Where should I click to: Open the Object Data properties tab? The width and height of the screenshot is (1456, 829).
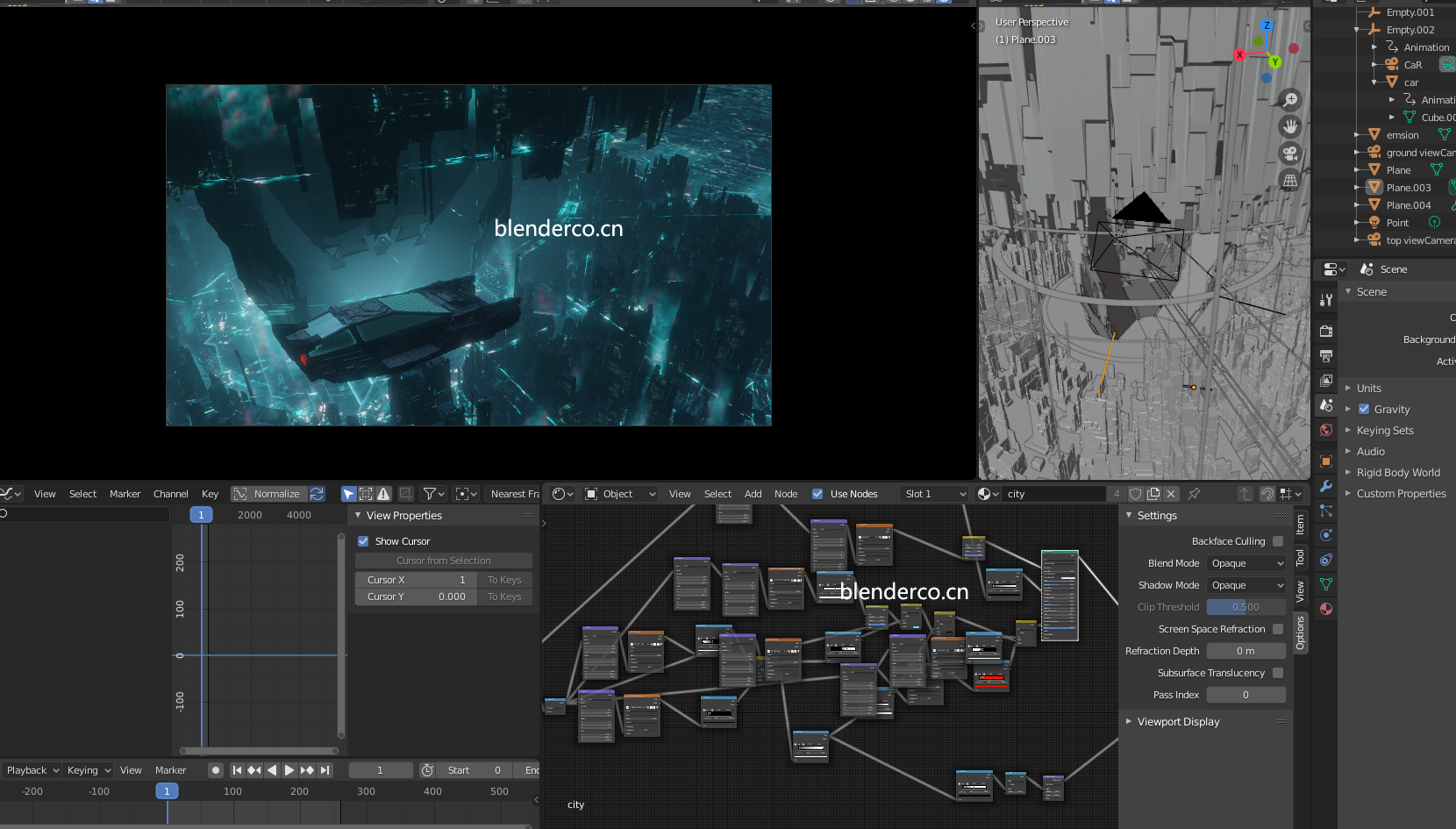click(1326, 584)
